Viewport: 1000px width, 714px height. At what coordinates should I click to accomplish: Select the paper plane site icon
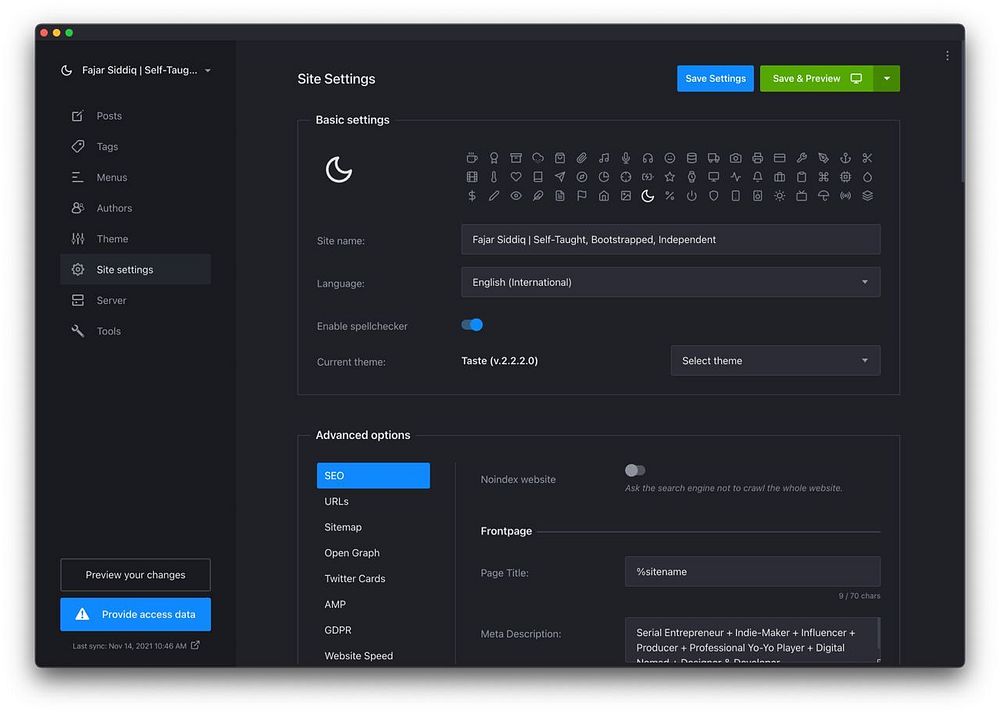coord(560,177)
